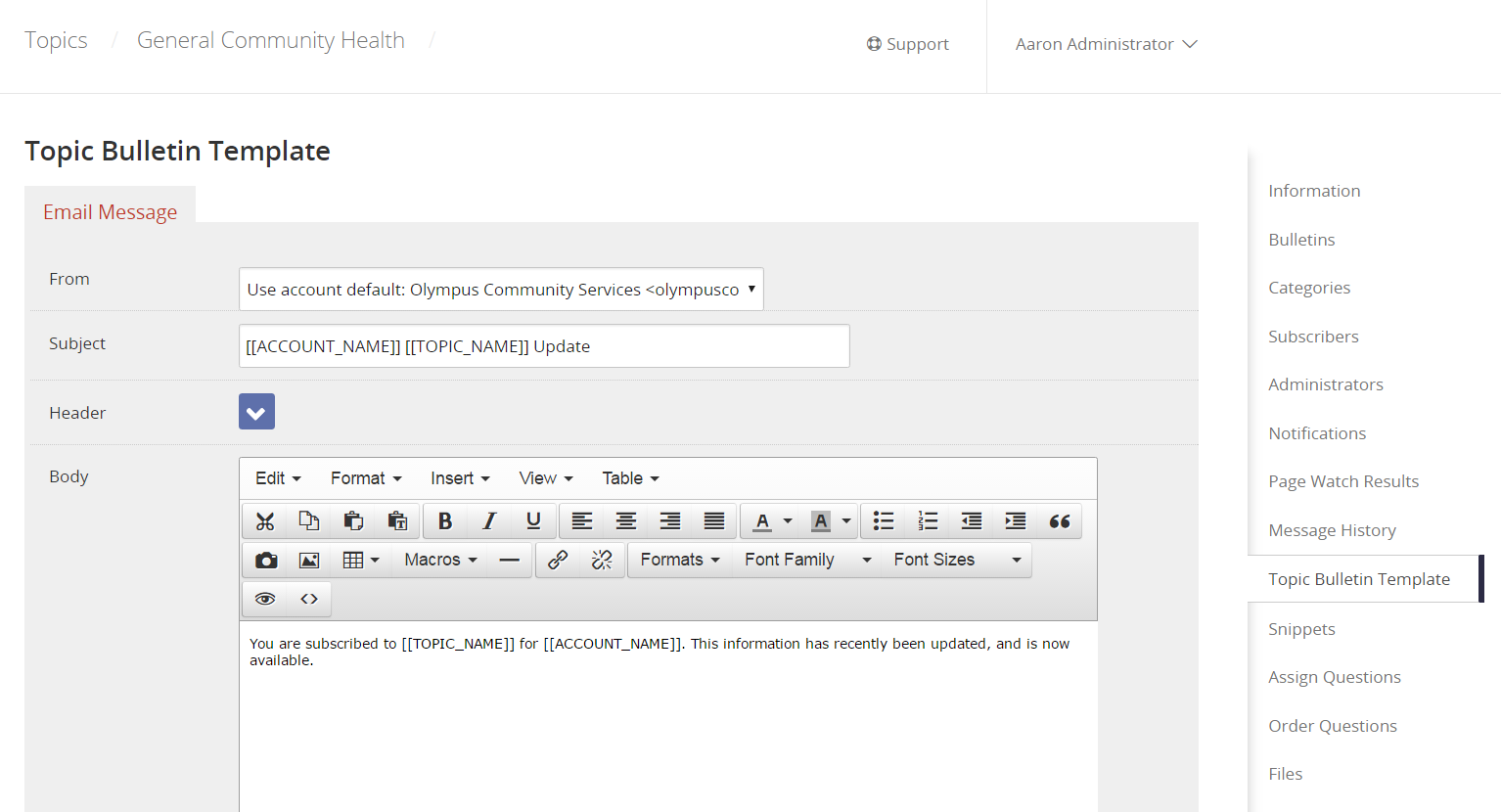Toggle bulleted list formatting
The image size is (1501, 812).
point(884,520)
